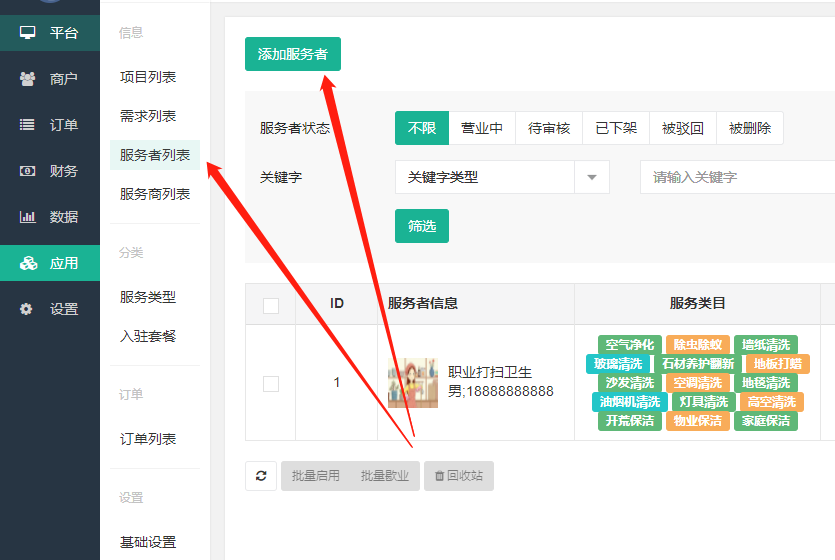Click the 应用 cubes icon
Viewport: 835px width, 560px height.
point(28,263)
